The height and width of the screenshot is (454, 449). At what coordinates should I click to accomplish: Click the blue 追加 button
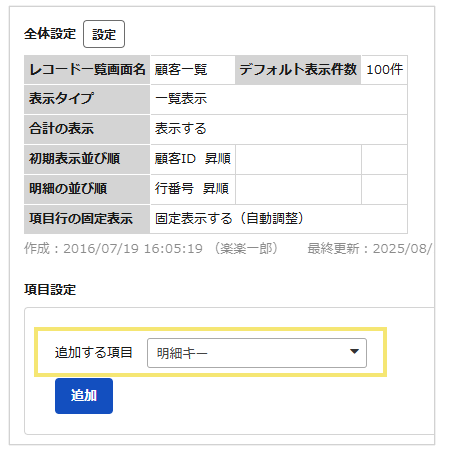84,396
